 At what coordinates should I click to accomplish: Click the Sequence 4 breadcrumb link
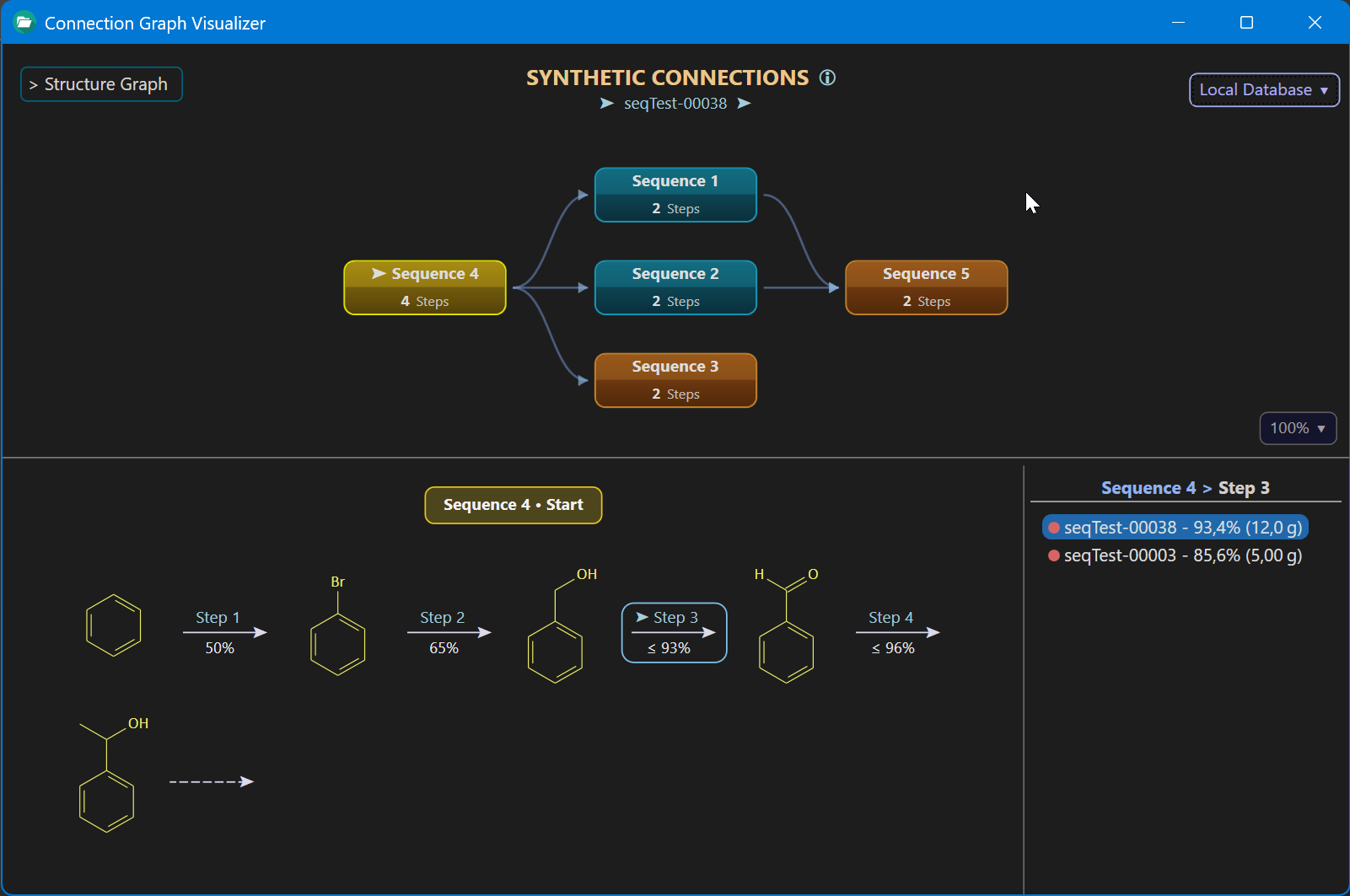coord(1148,488)
